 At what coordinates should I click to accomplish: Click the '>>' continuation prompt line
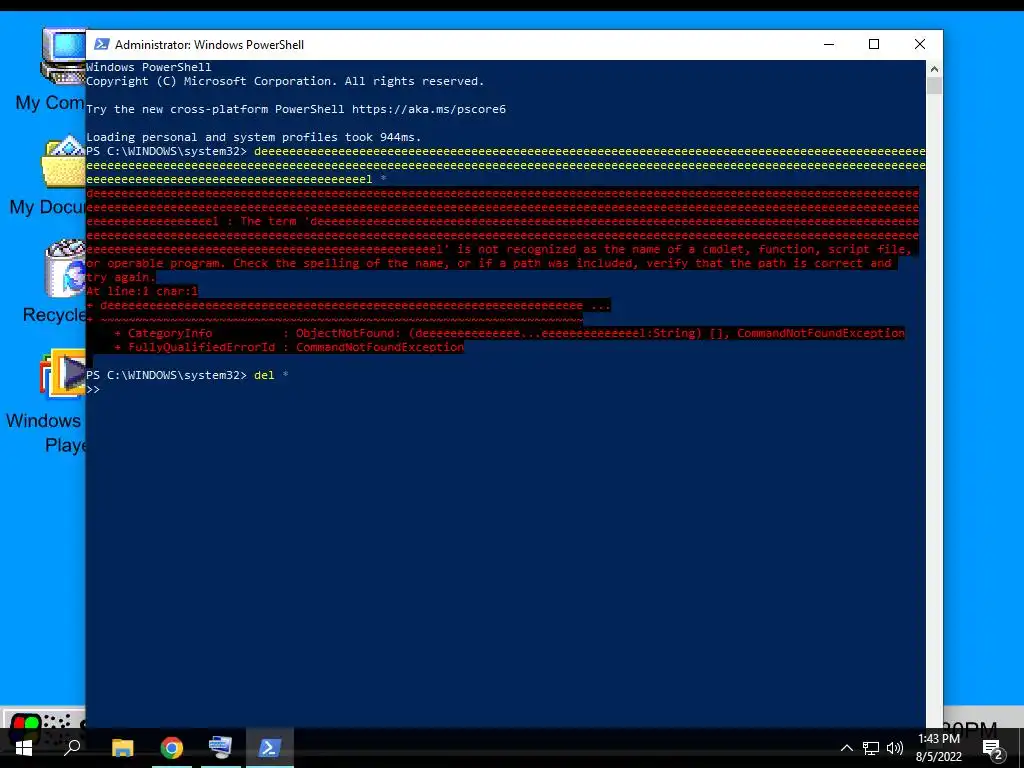point(93,389)
